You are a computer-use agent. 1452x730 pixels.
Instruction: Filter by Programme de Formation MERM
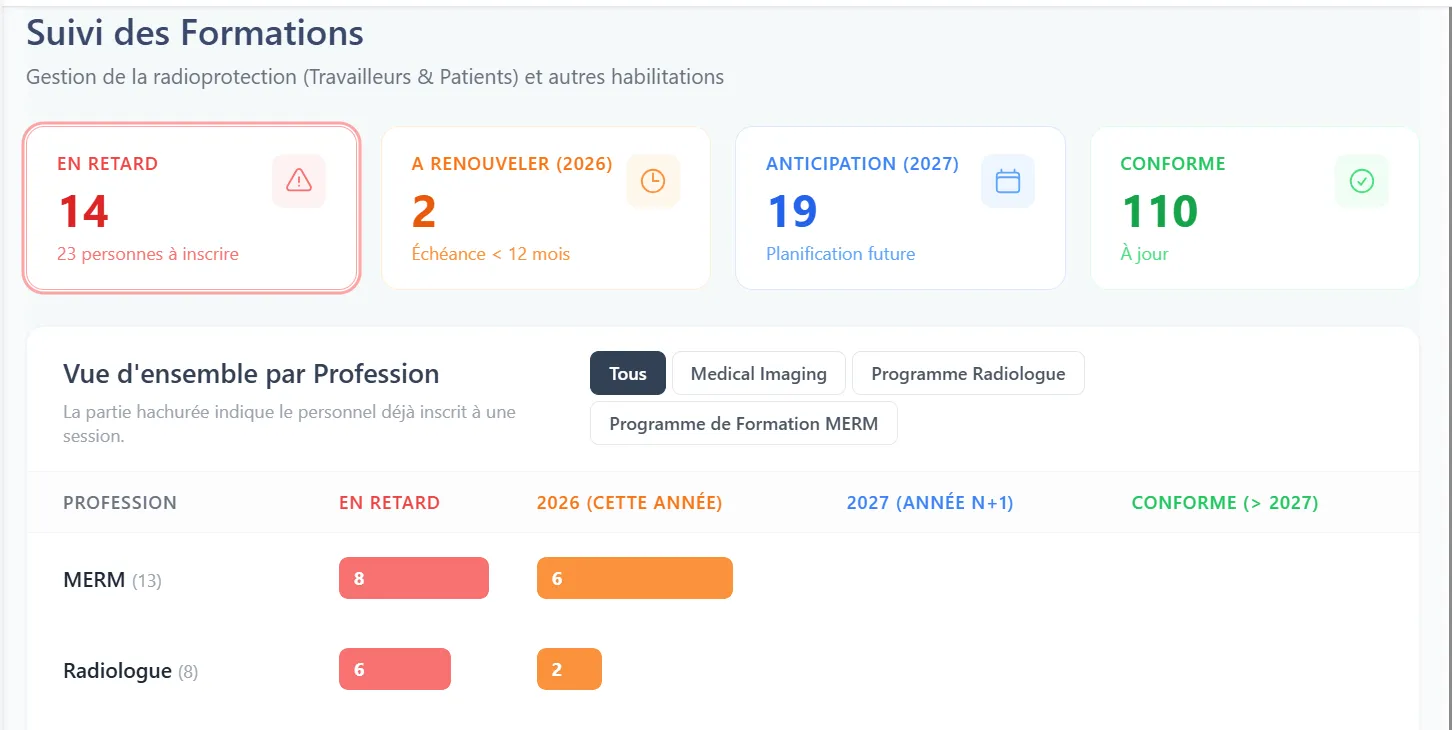744,423
